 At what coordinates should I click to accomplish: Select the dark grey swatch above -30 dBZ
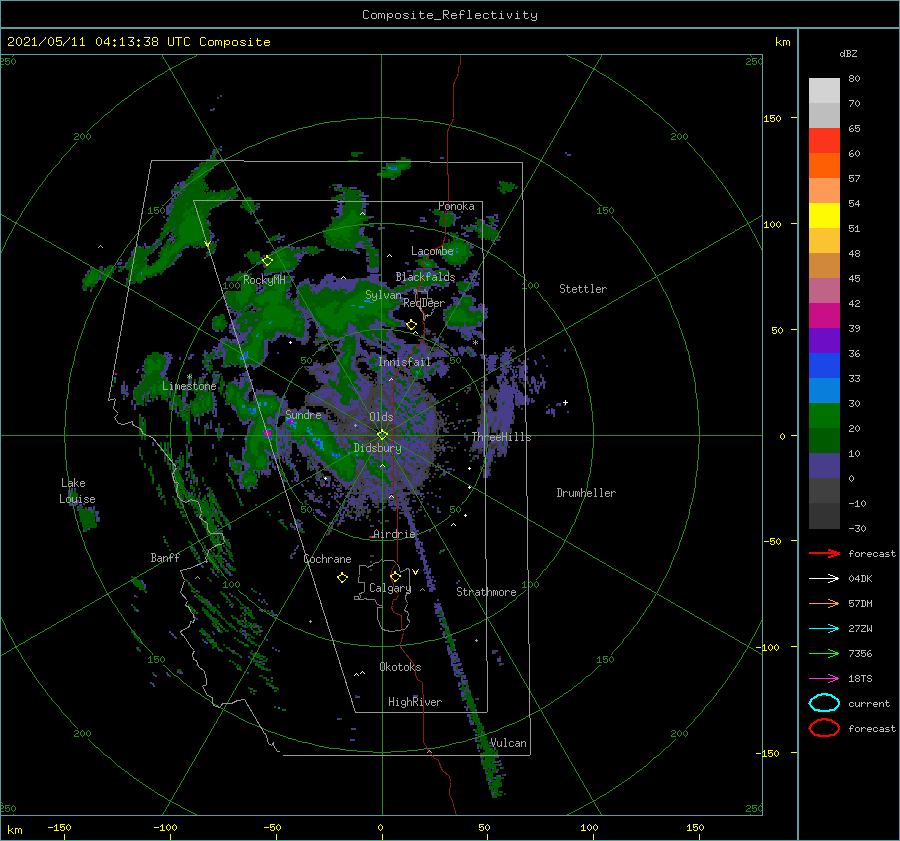(824, 516)
